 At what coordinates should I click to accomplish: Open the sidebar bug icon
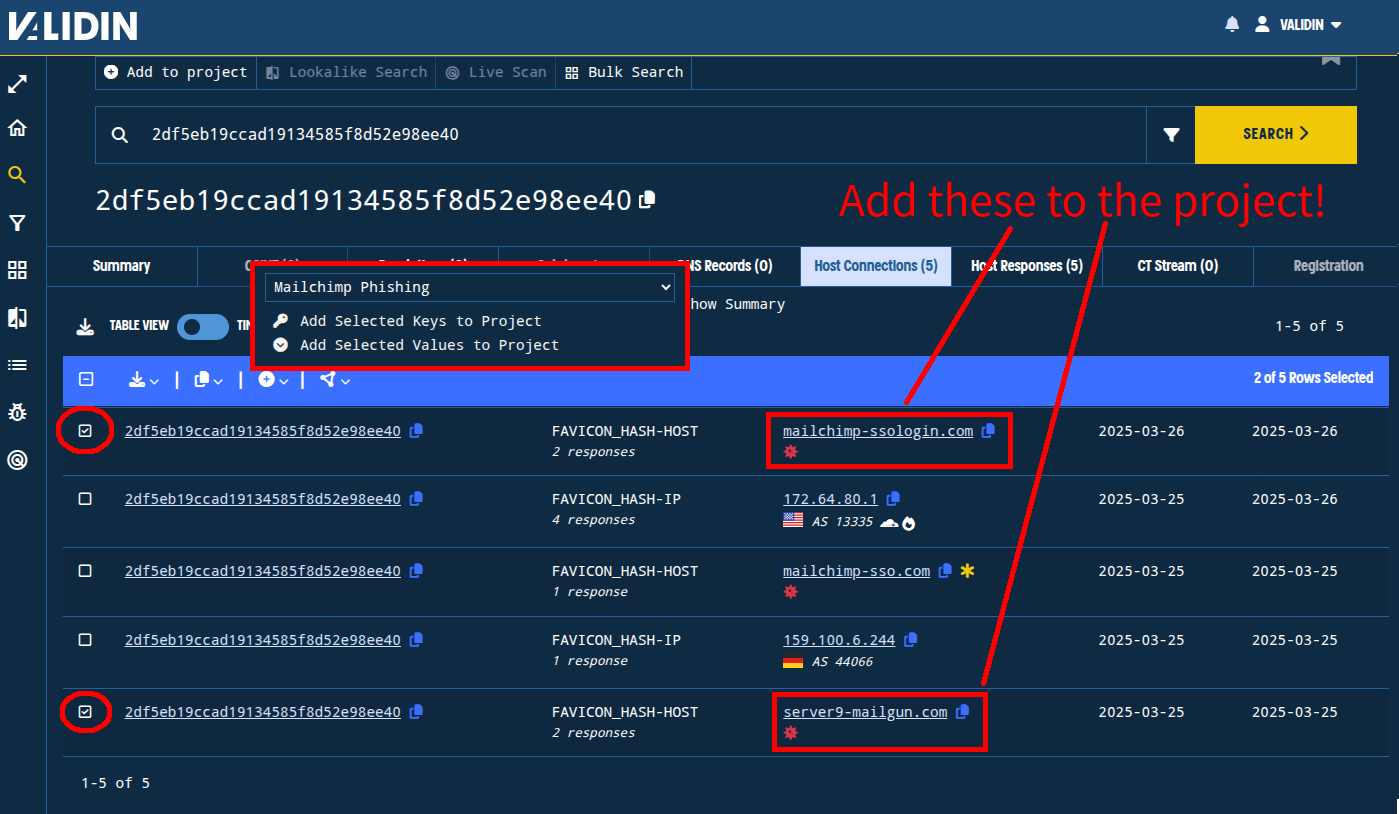17,412
